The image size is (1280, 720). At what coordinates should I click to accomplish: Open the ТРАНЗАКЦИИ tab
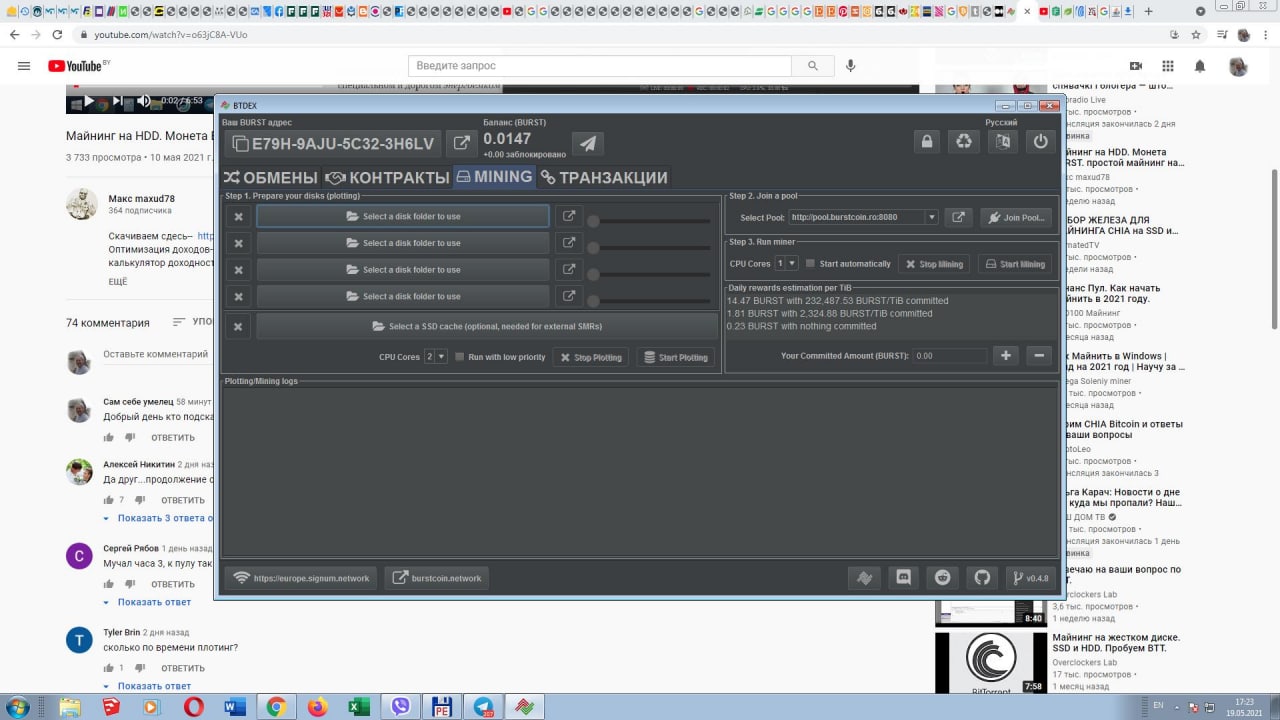tap(603, 177)
